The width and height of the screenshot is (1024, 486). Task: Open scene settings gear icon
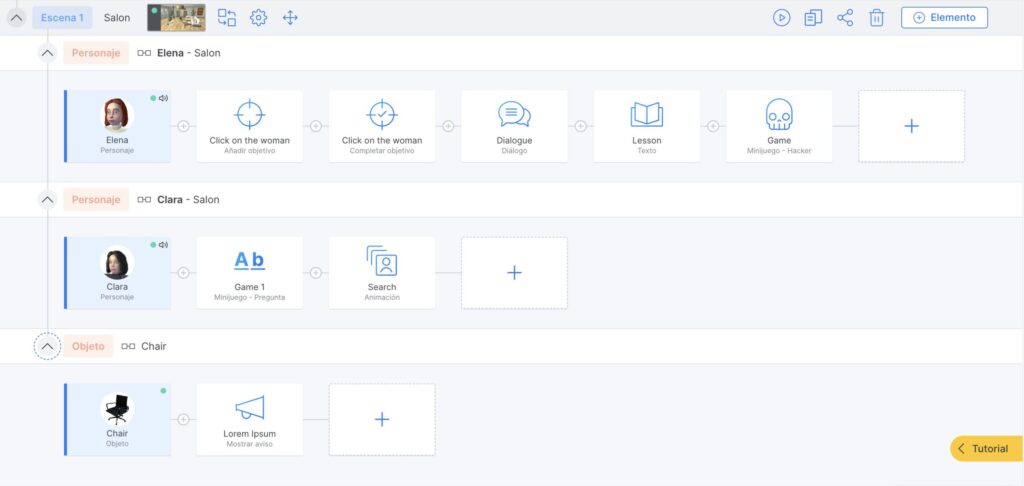coord(258,18)
